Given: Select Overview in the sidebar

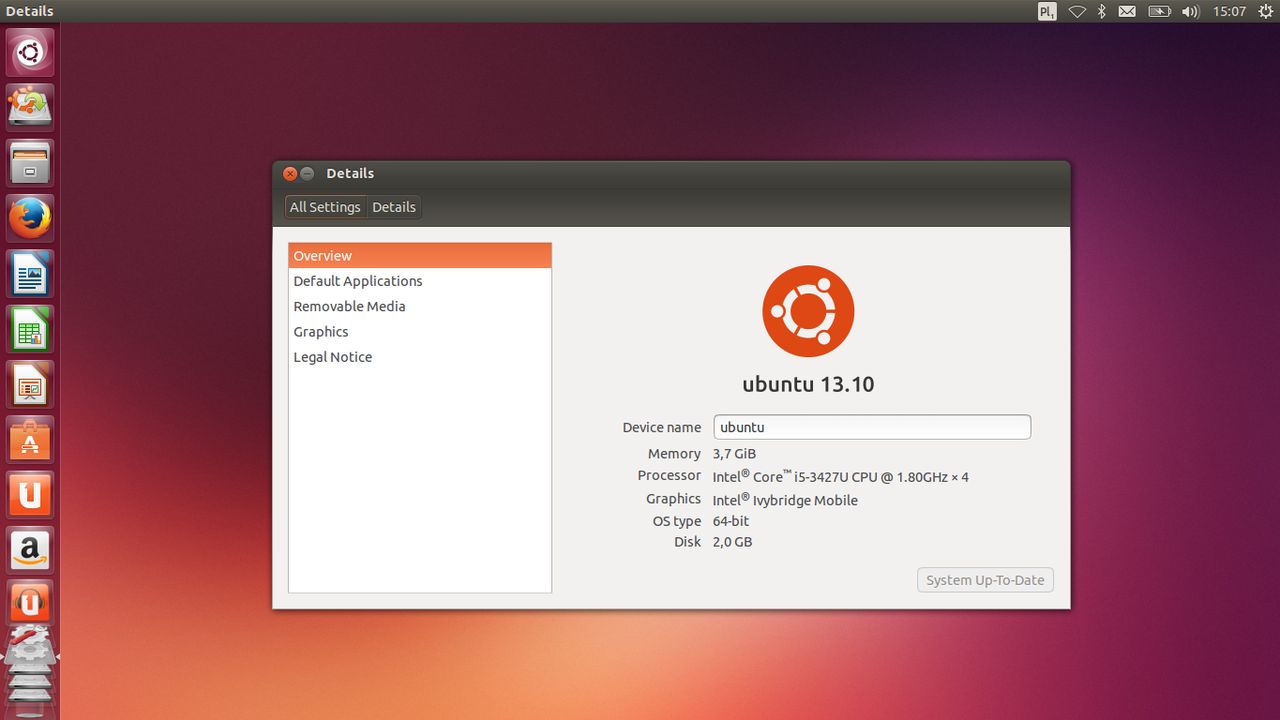Looking at the screenshot, I should pos(420,256).
